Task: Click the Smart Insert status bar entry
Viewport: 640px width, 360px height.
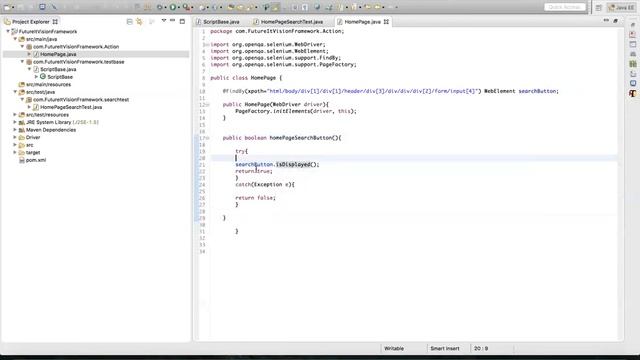Action: point(444,348)
